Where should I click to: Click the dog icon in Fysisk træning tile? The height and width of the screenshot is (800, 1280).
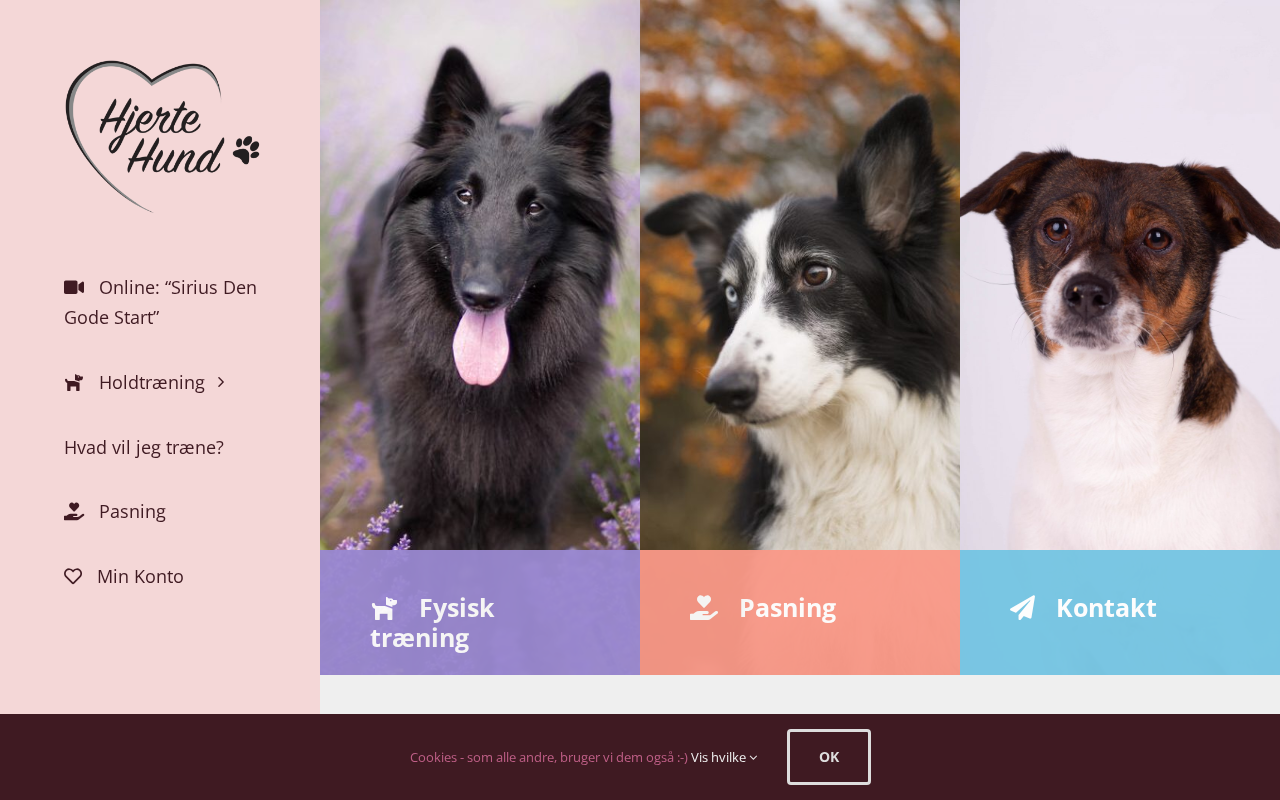[x=384, y=608]
